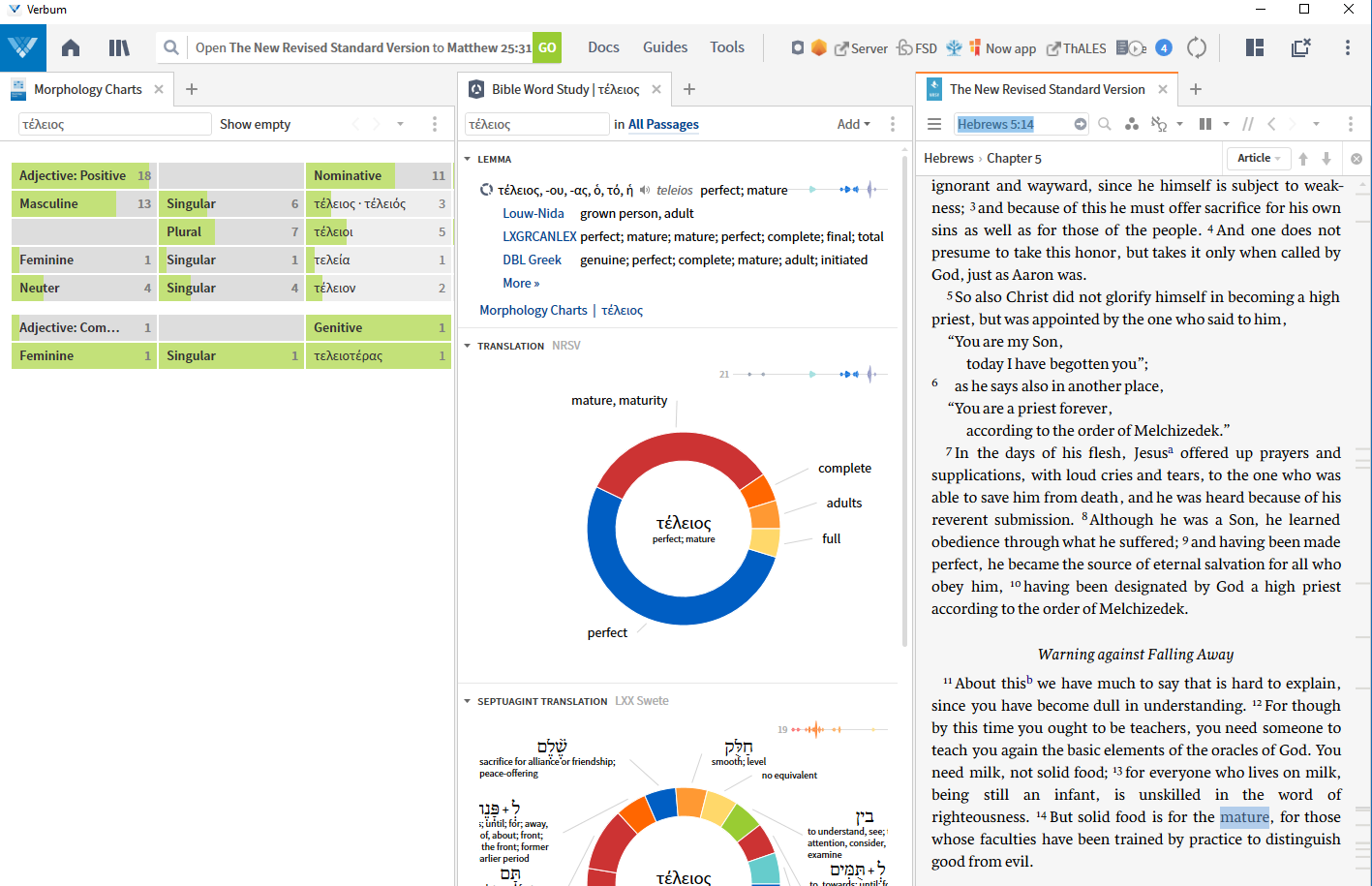The width and height of the screenshot is (1372, 886).
Task: Click the close all panels icon
Action: [x=1301, y=47]
